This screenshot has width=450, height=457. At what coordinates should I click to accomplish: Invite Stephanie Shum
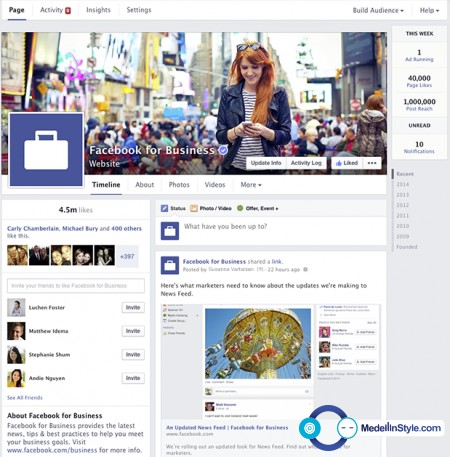(x=133, y=354)
